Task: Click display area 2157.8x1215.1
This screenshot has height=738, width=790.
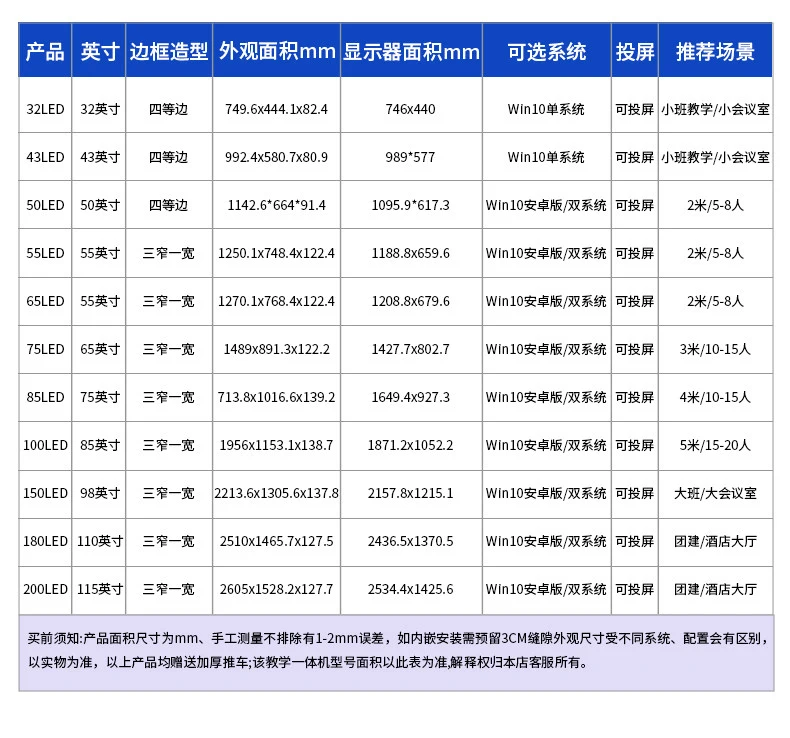Action: click(411, 493)
